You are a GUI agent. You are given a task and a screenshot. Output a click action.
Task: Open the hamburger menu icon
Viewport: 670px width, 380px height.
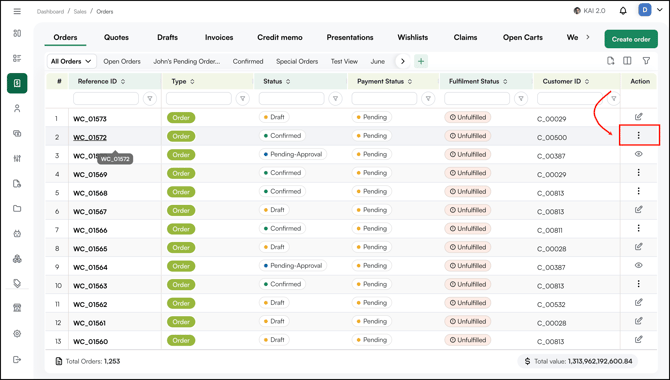tap(17, 11)
